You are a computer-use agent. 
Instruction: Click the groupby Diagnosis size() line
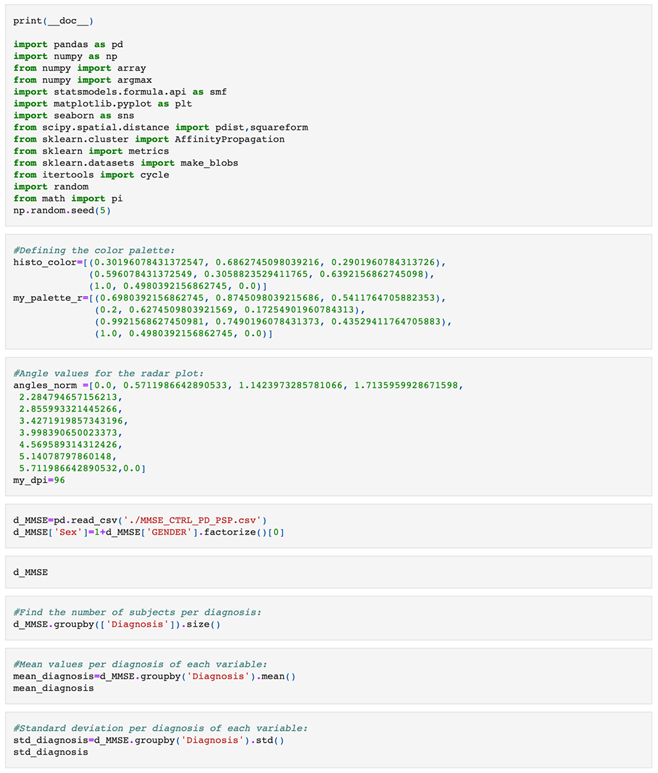pos(117,624)
